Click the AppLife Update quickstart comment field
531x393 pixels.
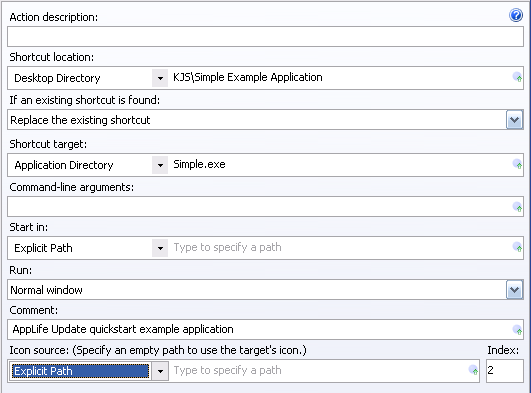point(260,330)
